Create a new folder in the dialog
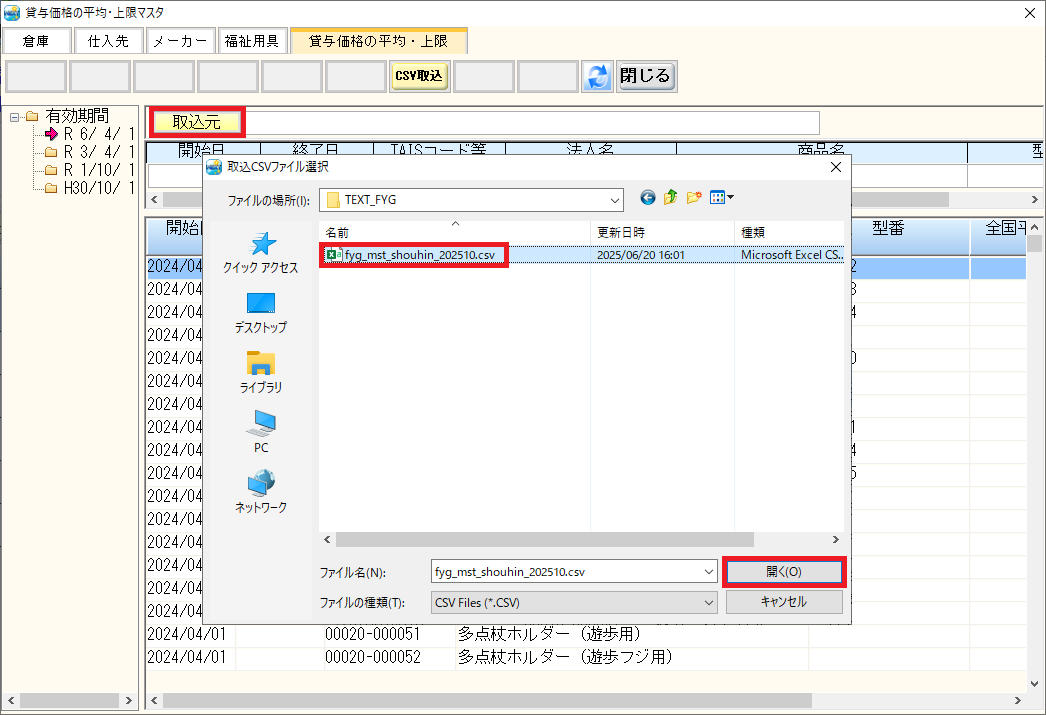Image resolution: width=1046 pixels, height=715 pixels. [x=694, y=198]
